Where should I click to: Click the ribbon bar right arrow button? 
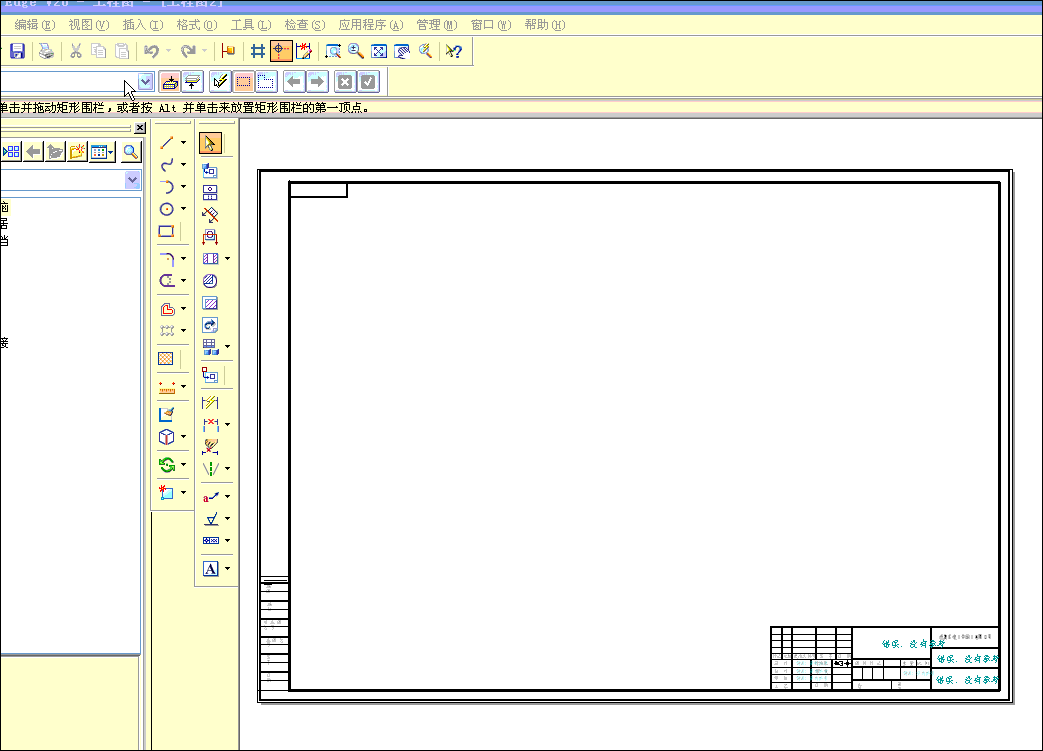(x=317, y=82)
